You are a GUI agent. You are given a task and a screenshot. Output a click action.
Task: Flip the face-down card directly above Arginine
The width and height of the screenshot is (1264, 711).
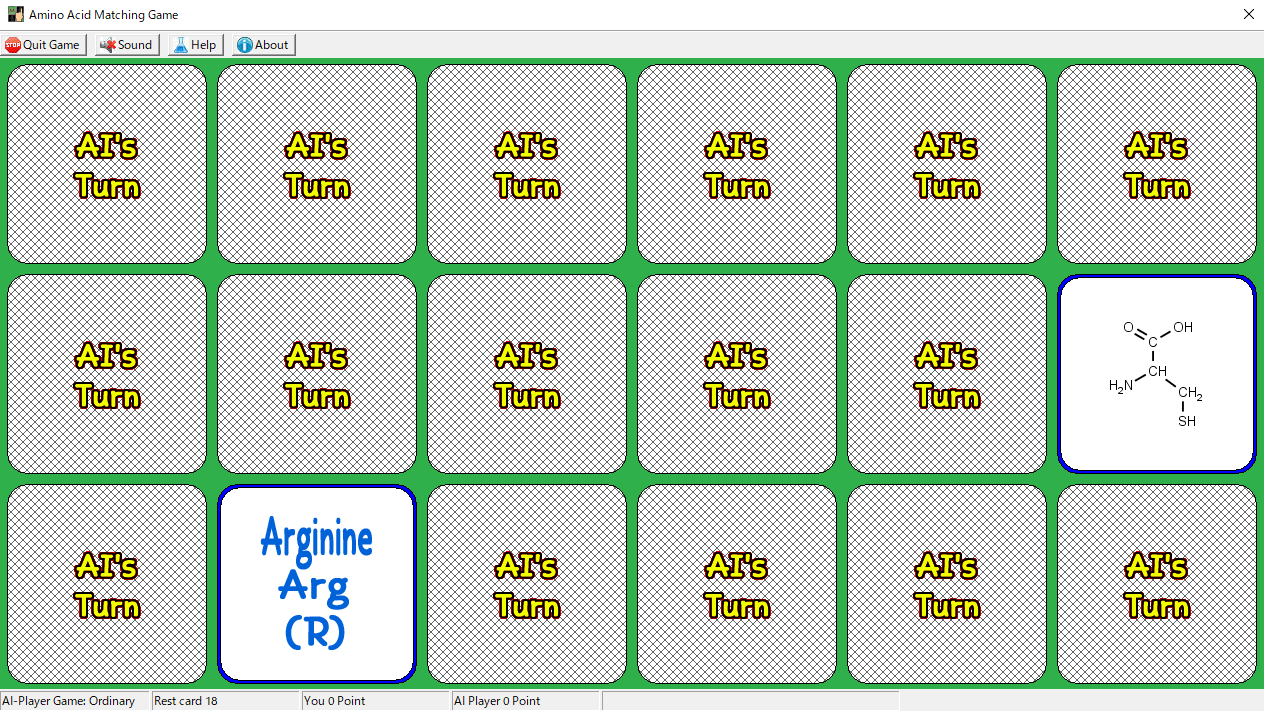(317, 374)
